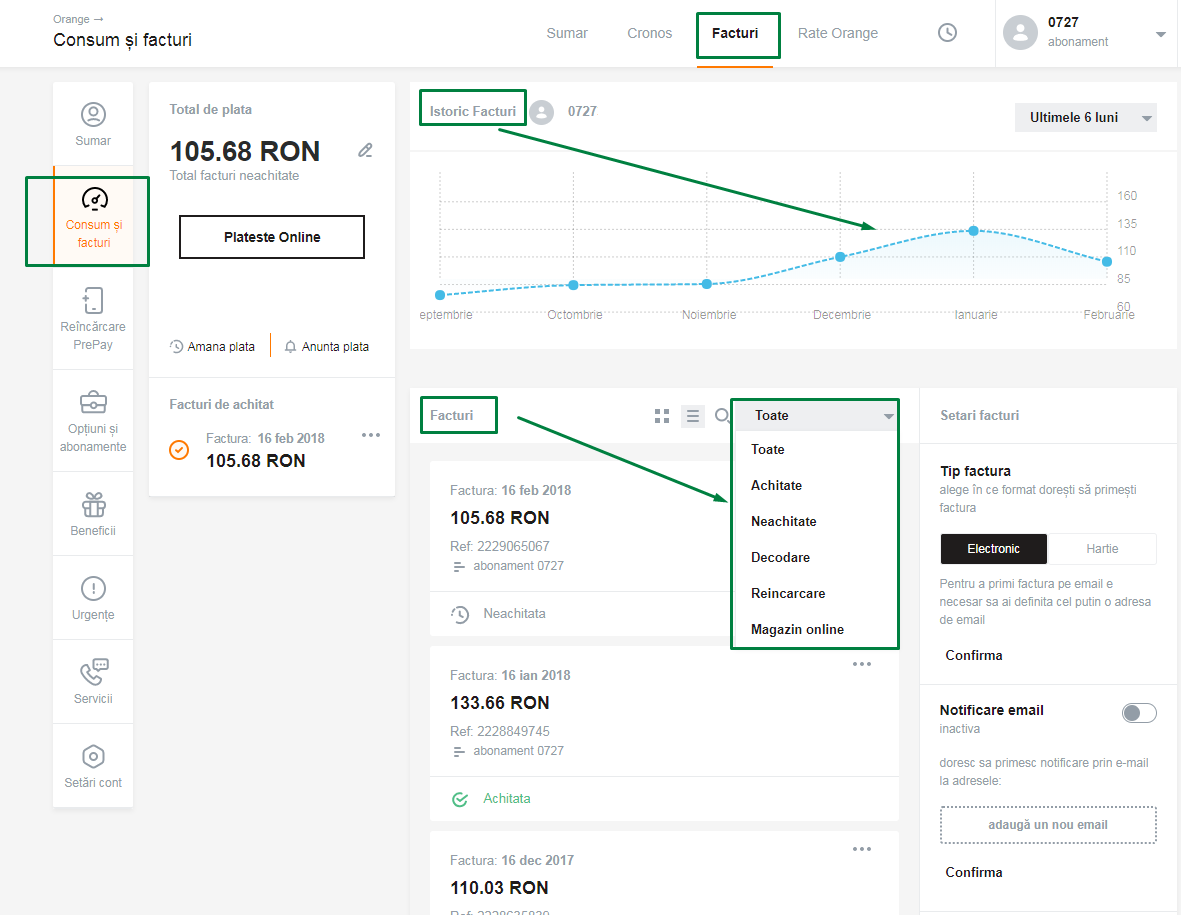Open the Ultimele 6 luni dropdown
This screenshot has height=915, width=1181.
[1085, 118]
